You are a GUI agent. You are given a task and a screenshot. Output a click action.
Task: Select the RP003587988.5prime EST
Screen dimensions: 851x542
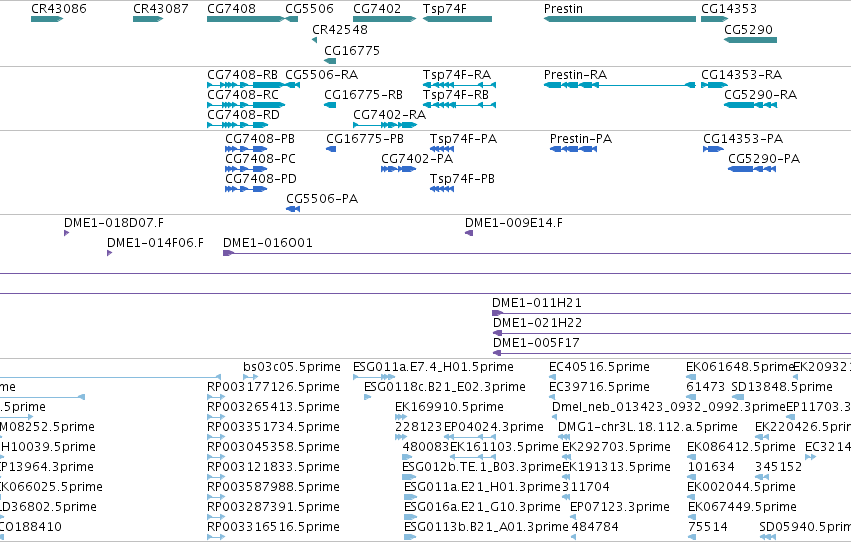[216, 497]
